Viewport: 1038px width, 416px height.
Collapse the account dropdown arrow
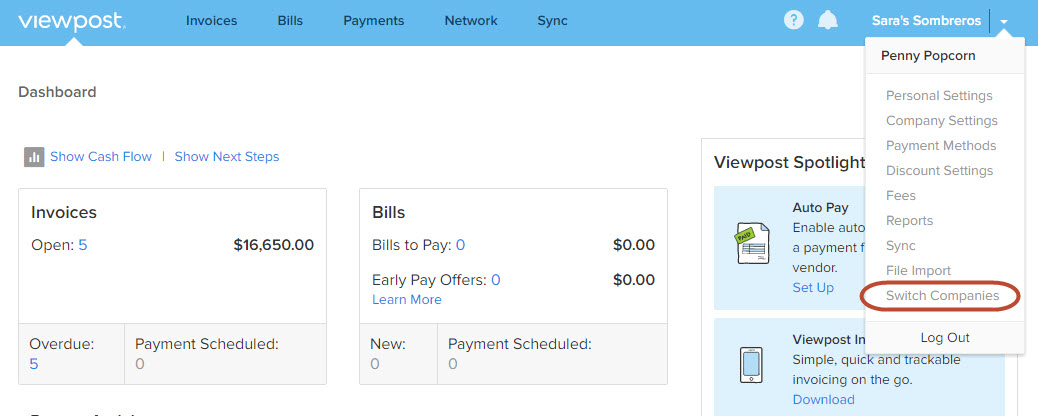[1004, 22]
